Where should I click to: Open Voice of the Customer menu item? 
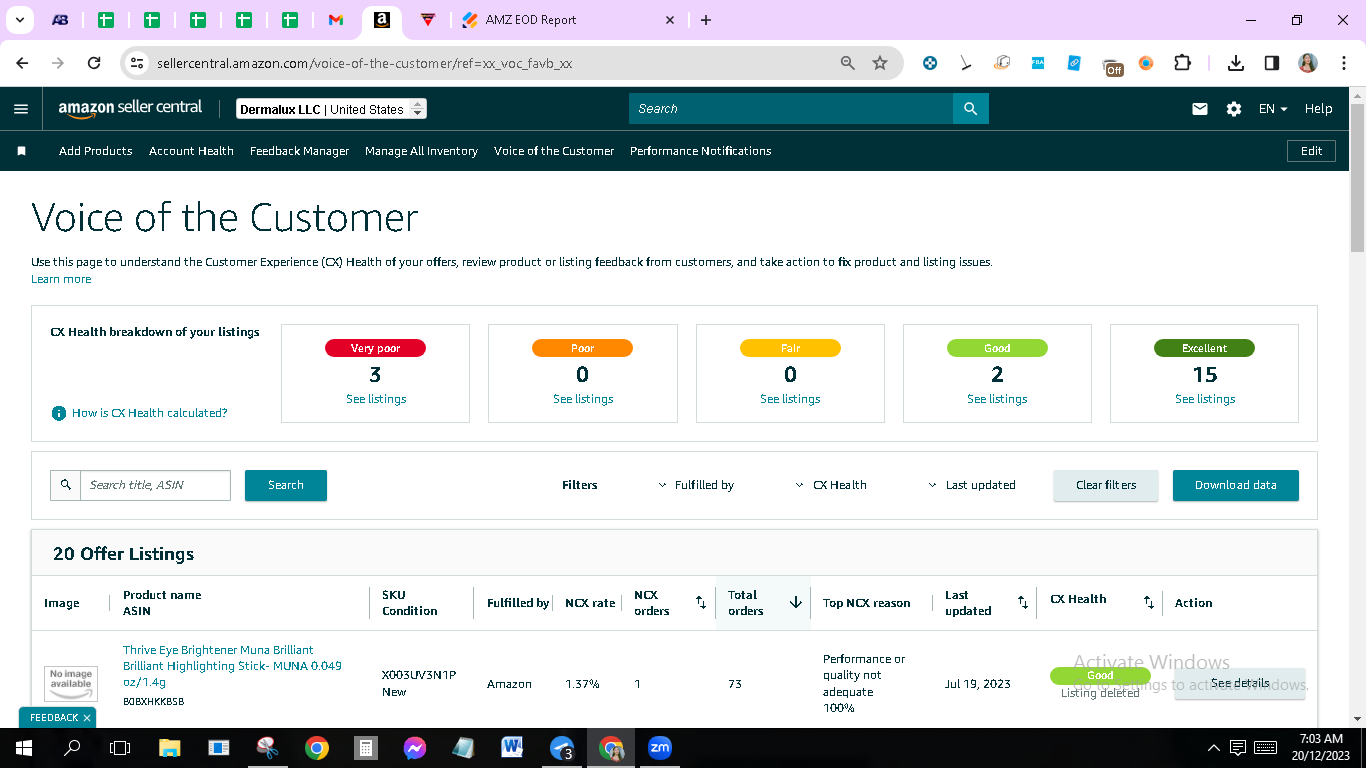pos(554,151)
